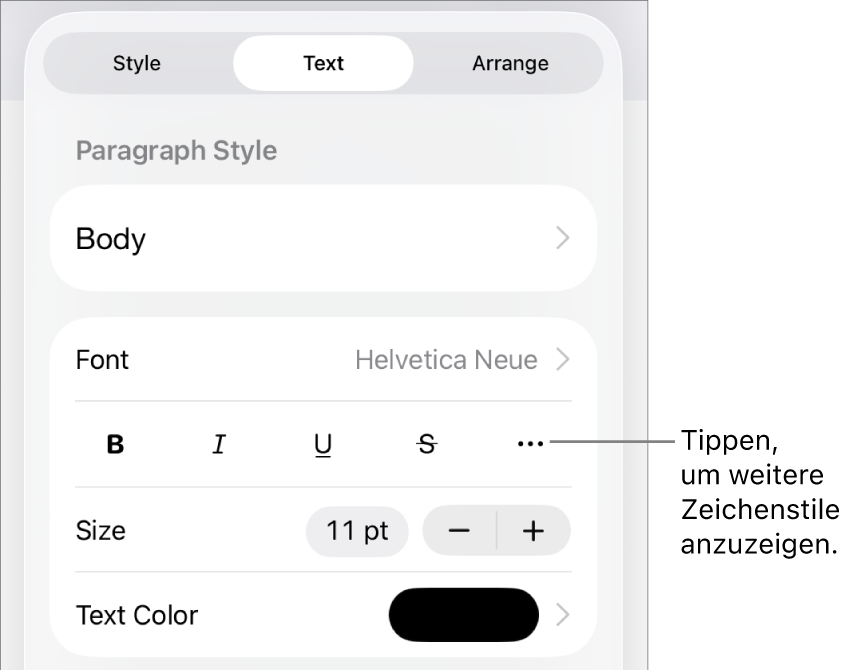This screenshot has width=865, height=670.
Task: Open more text options ellipsis
Action: (x=530, y=444)
